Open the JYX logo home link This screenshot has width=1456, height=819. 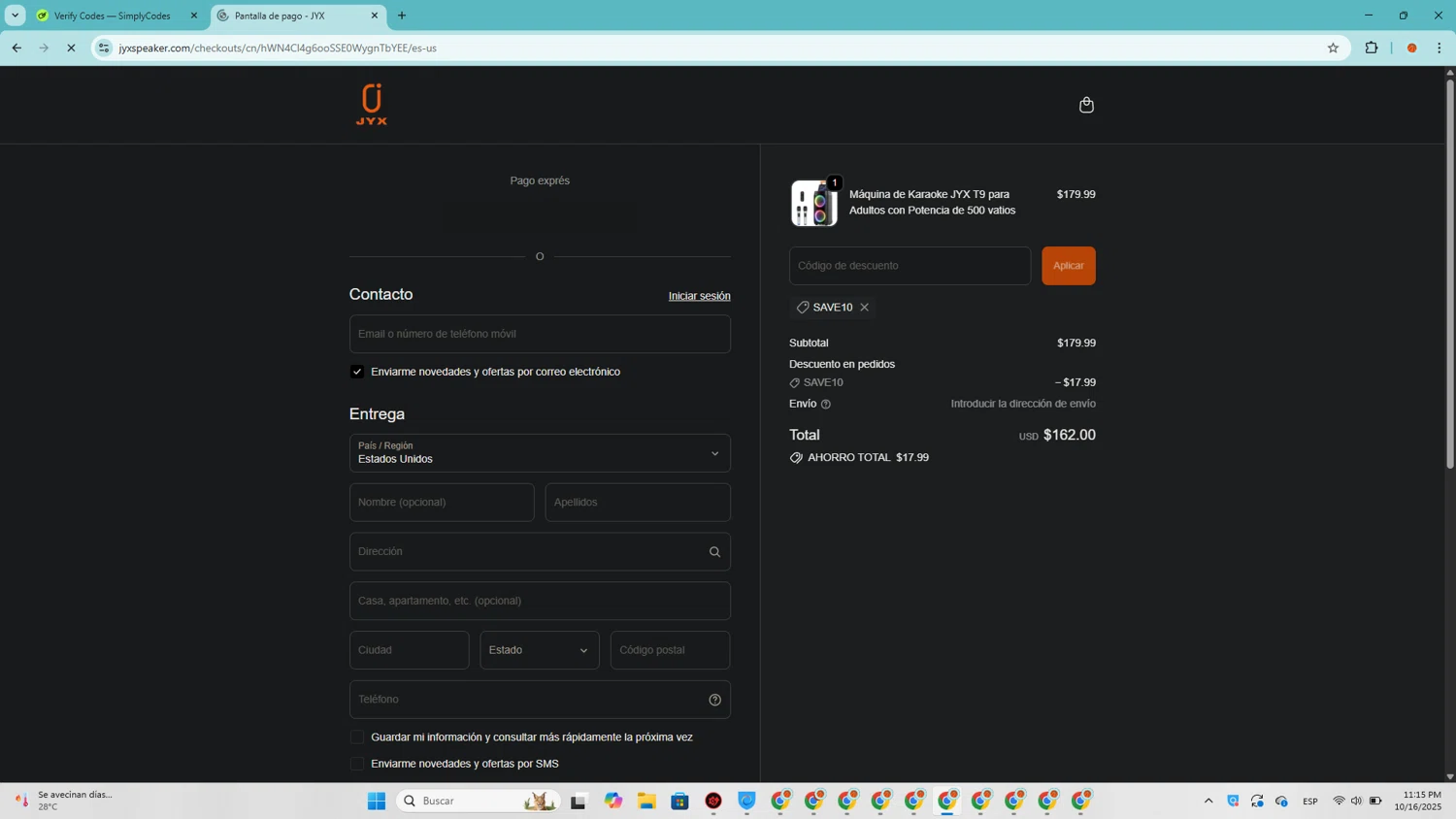tap(371, 104)
